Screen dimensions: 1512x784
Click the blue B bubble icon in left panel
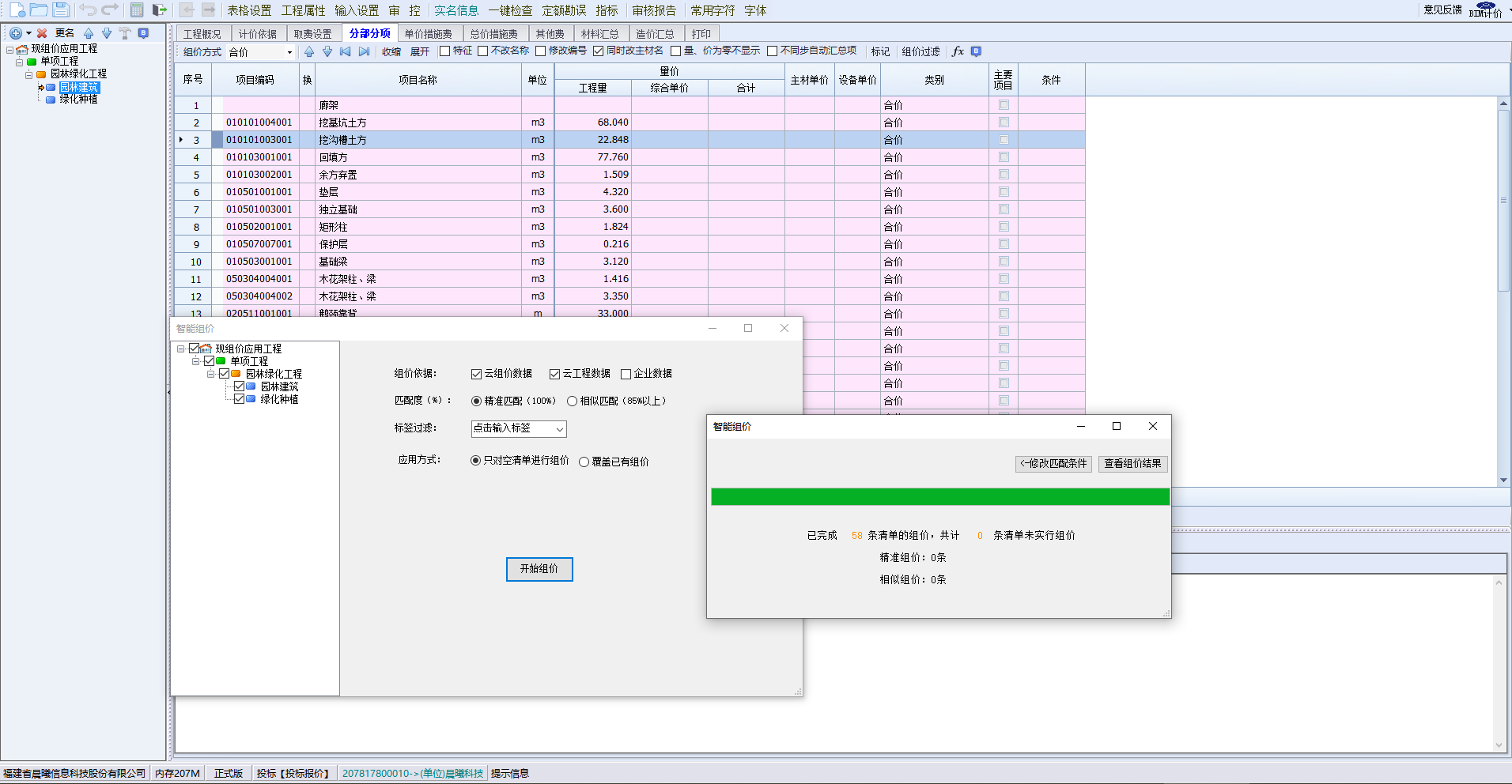tap(143, 33)
